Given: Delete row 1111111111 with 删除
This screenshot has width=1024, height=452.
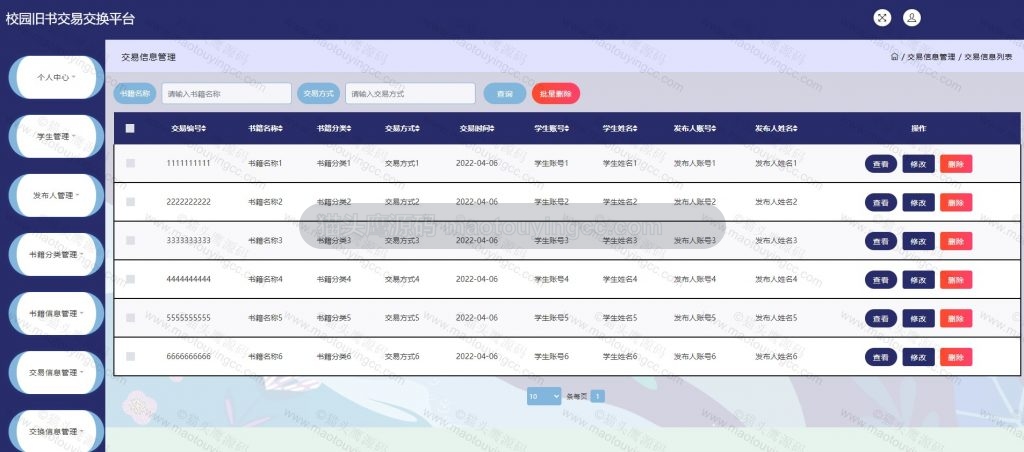Looking at the screenshot, I should 956,164.
